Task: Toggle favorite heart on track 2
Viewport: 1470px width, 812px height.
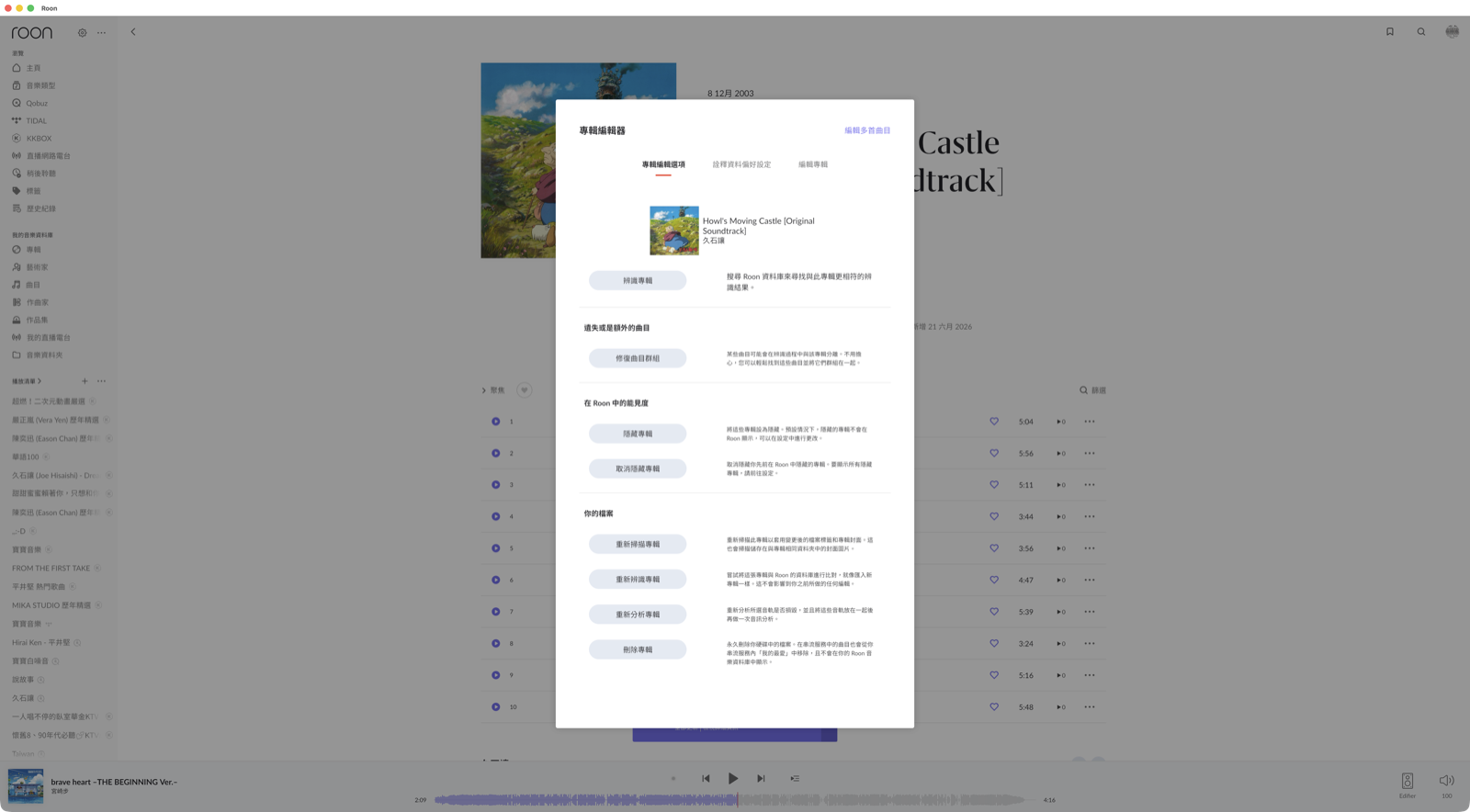Action: (x=994, y=453)
